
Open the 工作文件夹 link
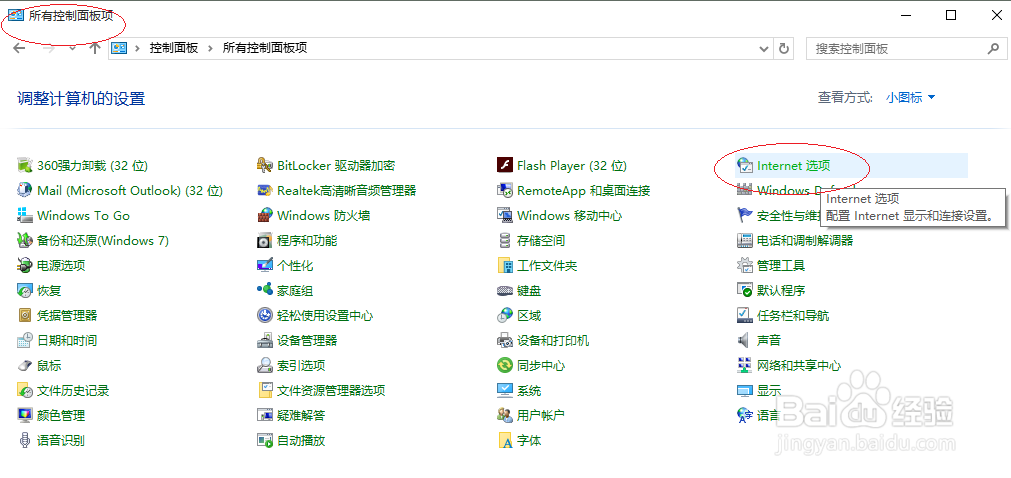547,265
